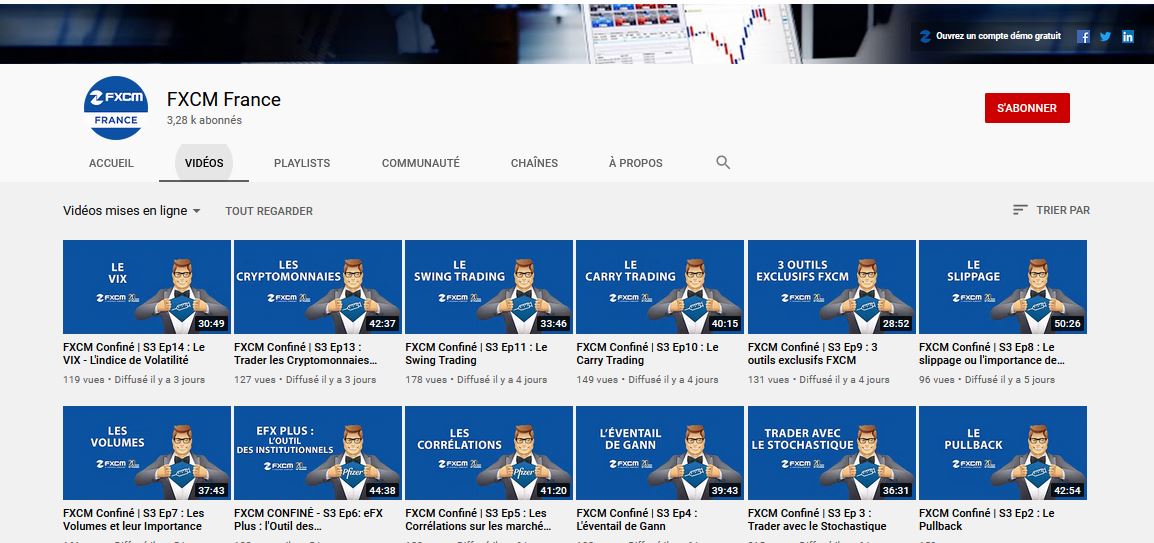Viewport: 1154px width, 543px height.
Task: Open the LES CORRÉLATIONS video thumbnail
Action: [x=489, y=453]
